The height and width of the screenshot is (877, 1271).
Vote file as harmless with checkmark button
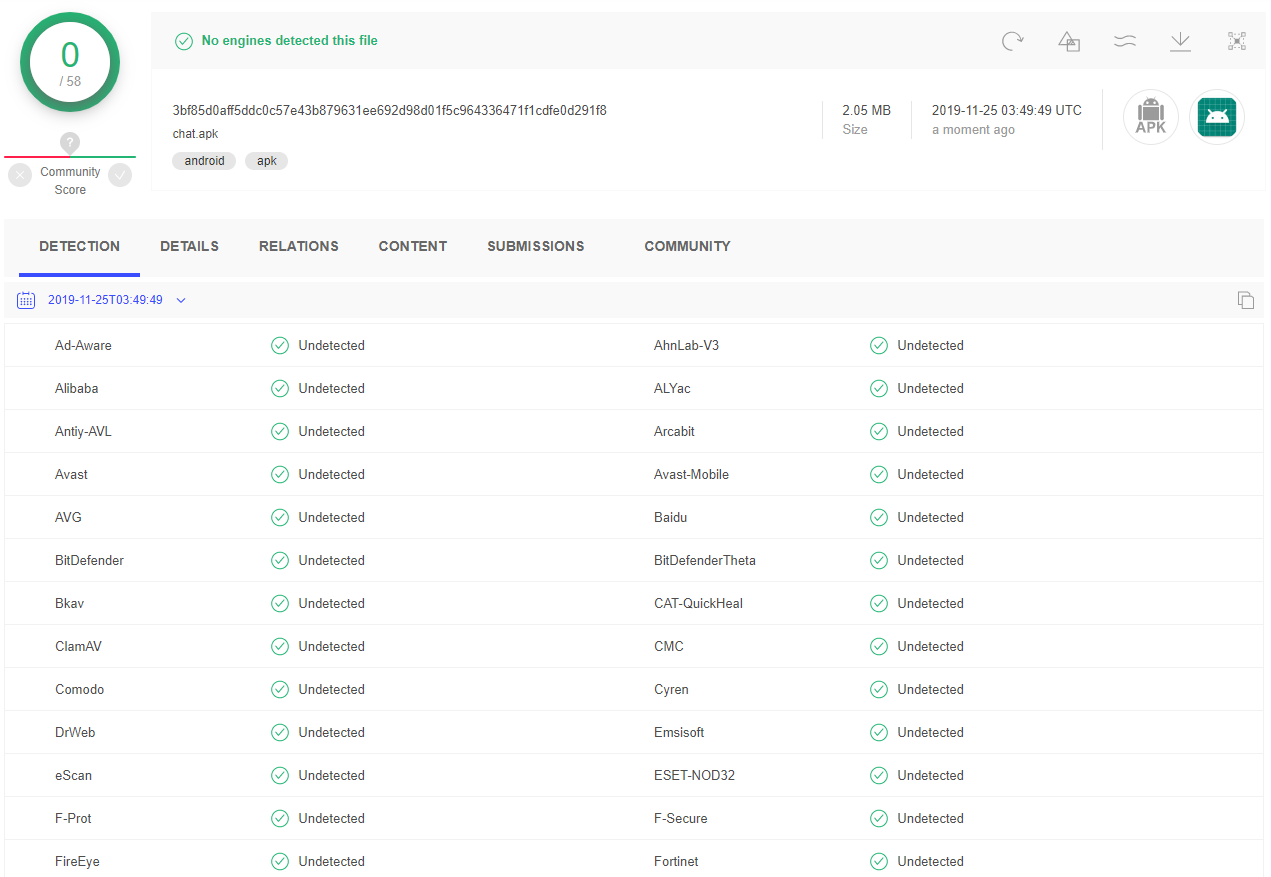pos(120,175)
